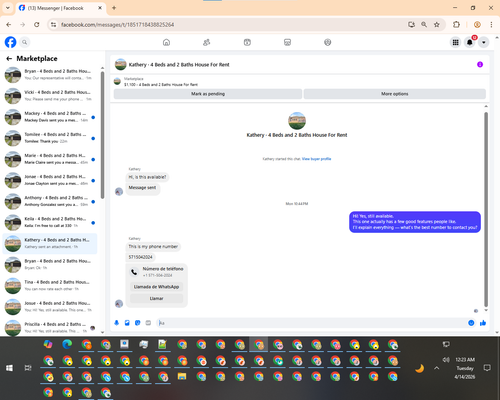Viewport: 500px width, 400px height.
Task: Open the Vicki conversation
Action: click(50, 96)
